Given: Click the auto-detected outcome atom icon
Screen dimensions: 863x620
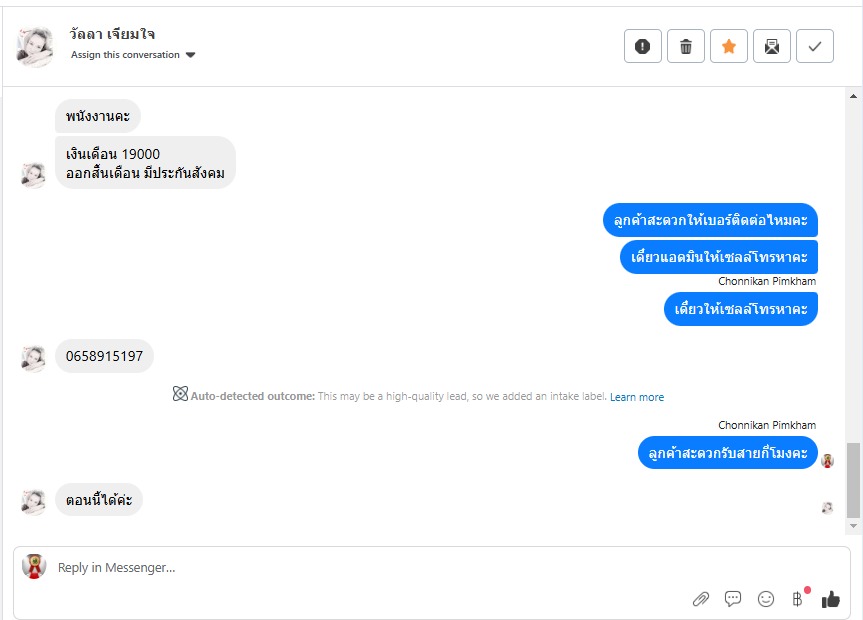Looking at the screenshot, I should point(180,395).
